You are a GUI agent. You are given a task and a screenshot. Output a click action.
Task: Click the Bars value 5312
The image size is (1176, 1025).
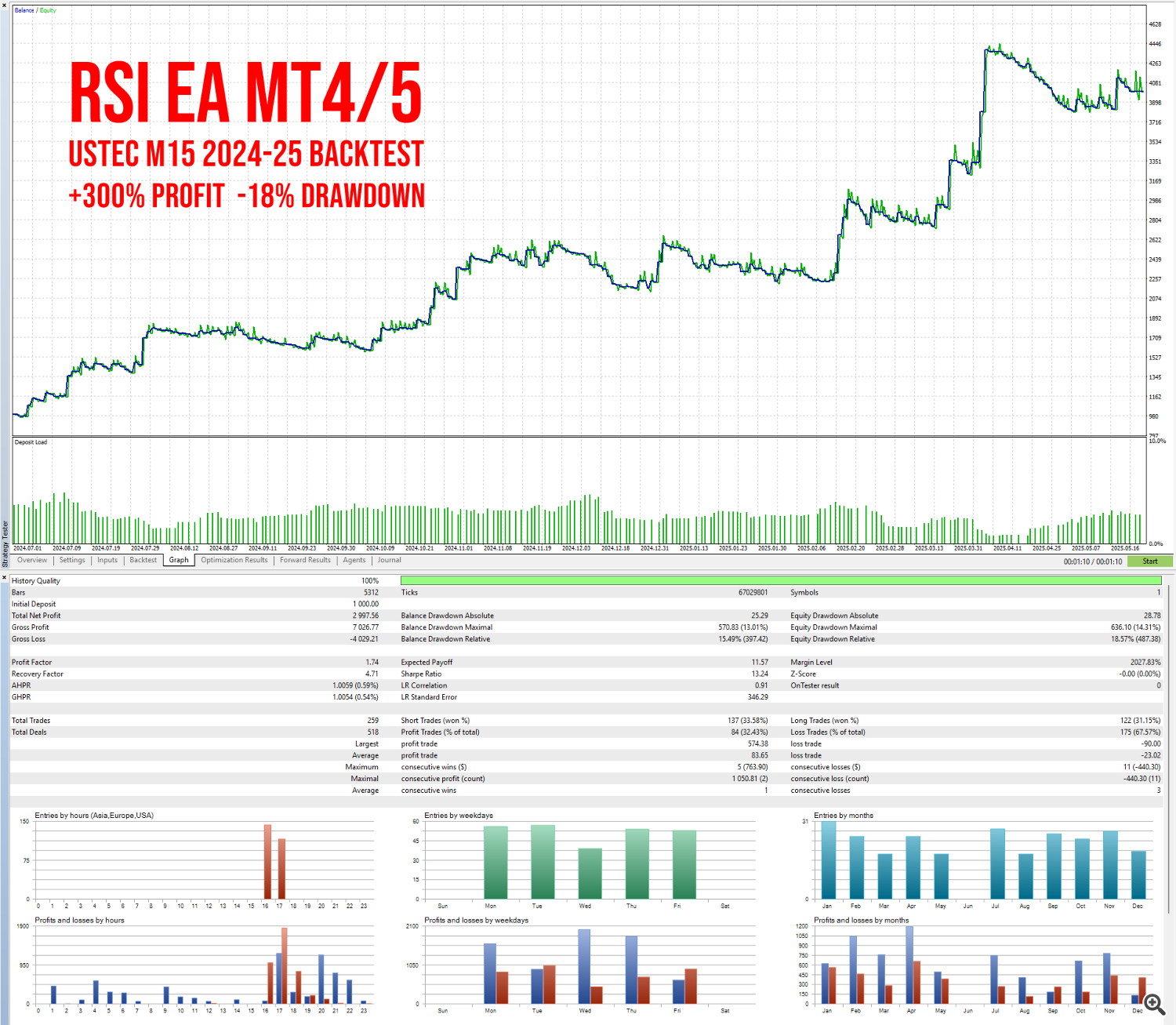(371, 593)
